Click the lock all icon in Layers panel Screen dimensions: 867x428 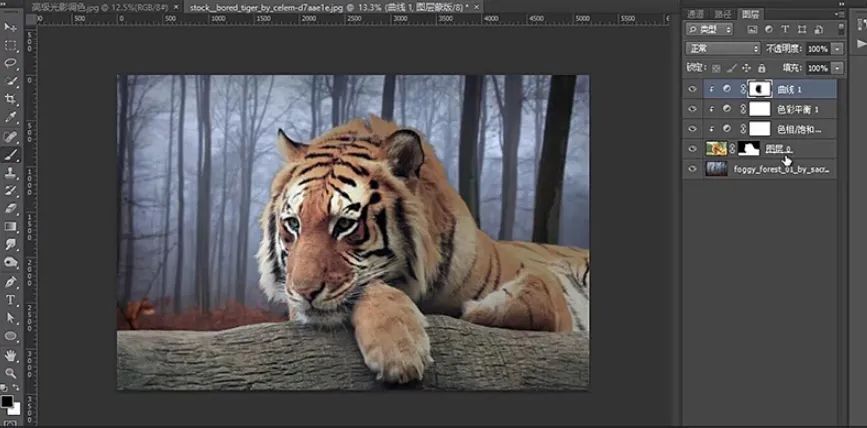click(761, 68)
